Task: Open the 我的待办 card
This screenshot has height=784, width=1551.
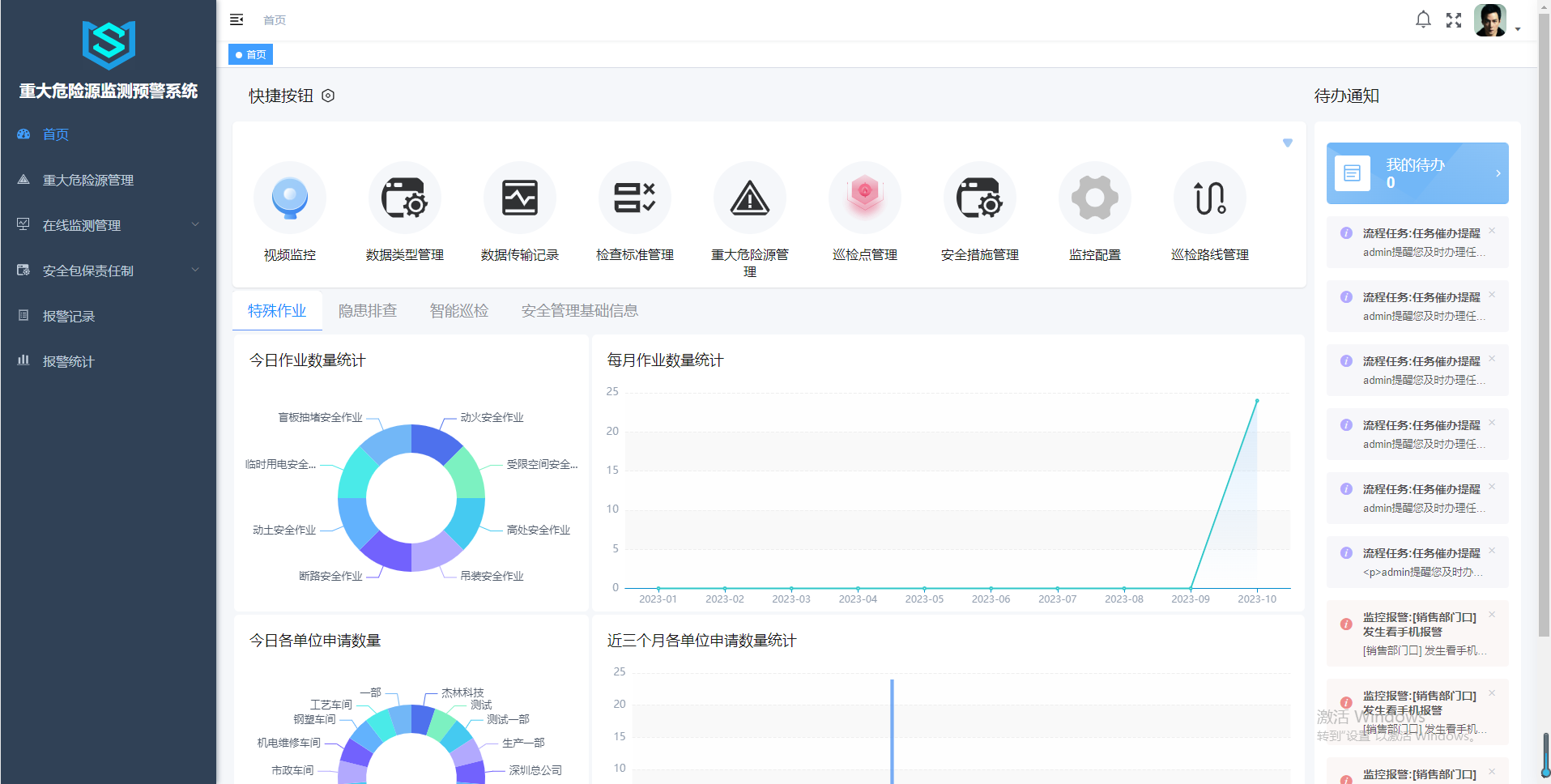Action: coord(1417,173)
